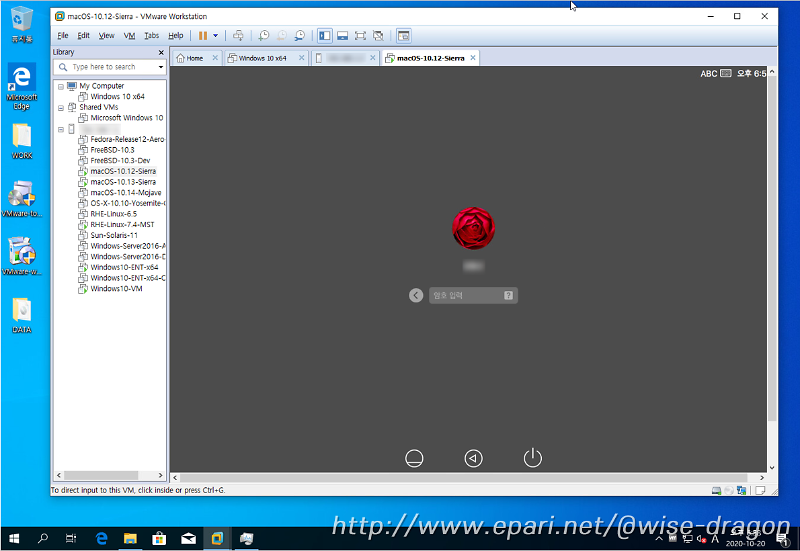Toggle the thumbnail bar view

coord(342,36)
